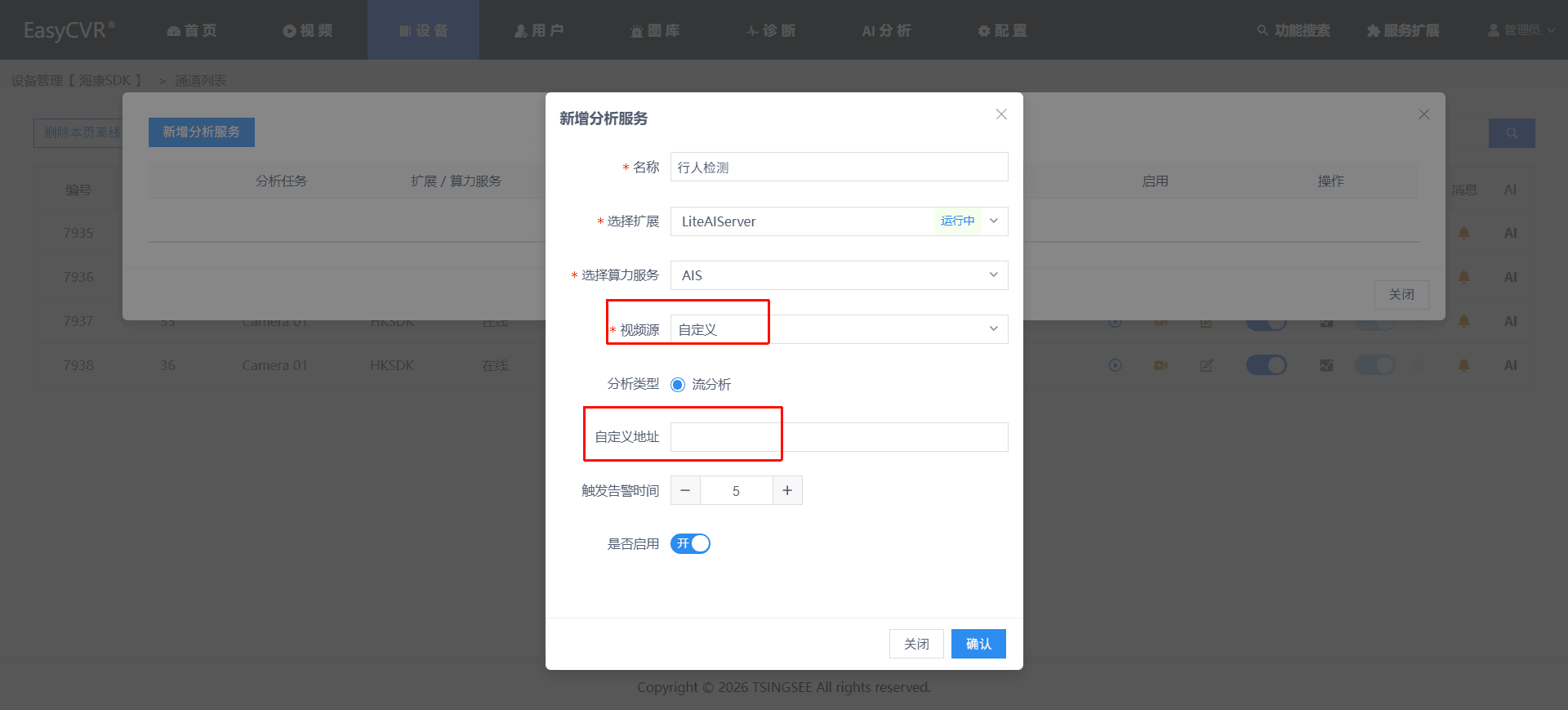Click the bell message icon in row 7937
This screenshot has width=1568, height=710.
[1463, 321]
